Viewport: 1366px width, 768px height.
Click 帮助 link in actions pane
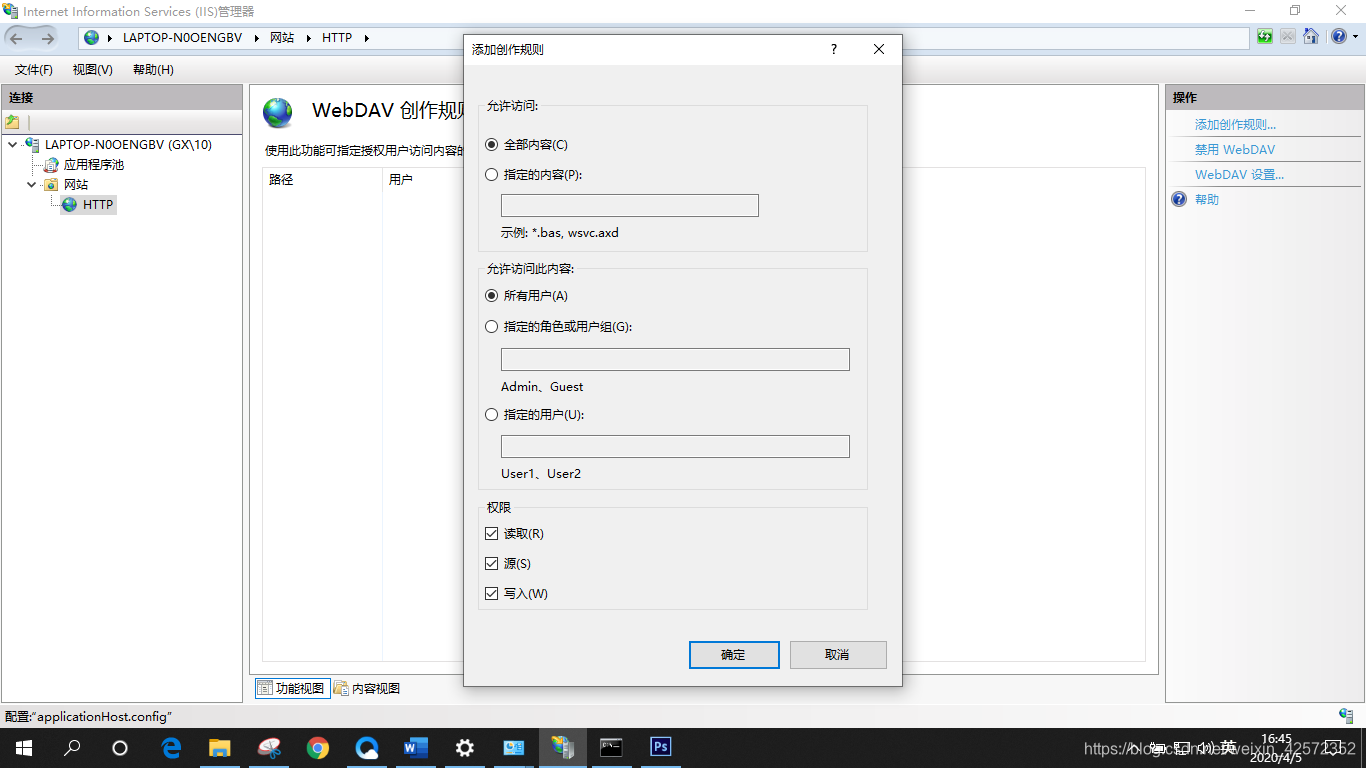(1207, 200)
